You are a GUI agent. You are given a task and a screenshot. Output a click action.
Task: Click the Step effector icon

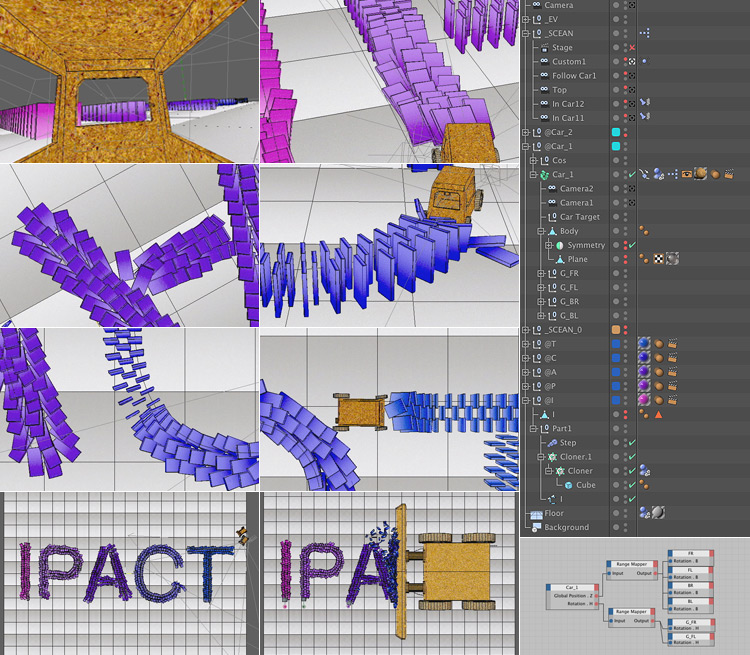(551, 443)
